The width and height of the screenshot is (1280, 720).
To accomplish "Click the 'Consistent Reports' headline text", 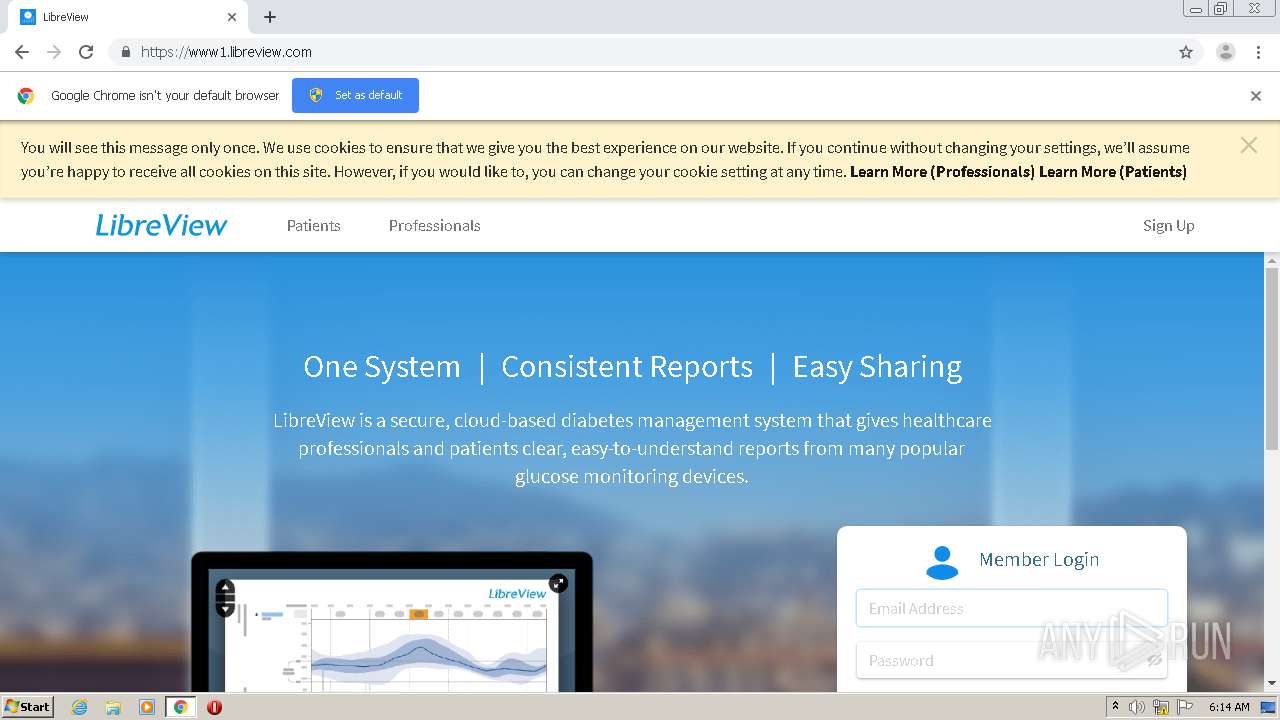I will pos(627,367).
